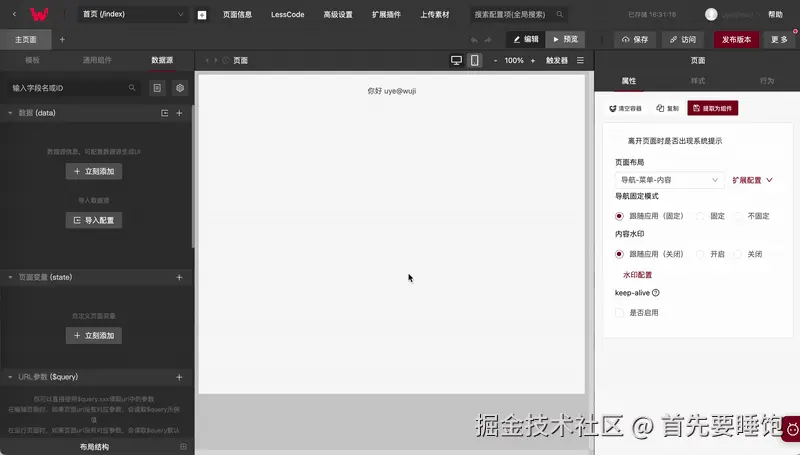Switch to the 行为 tab
The image size is (800, 455).
pos(767,81)
